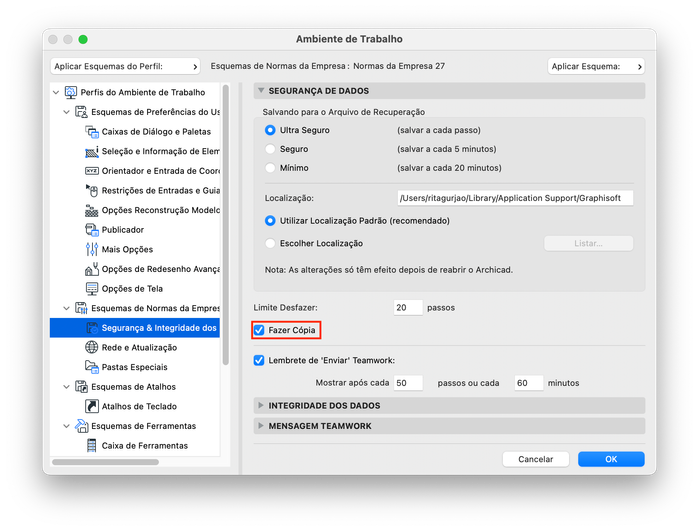This screenshot has height=531, width=699.
Task: Click the Restrições de Entradas e Guias icon
Action: (x=92, y=190)
